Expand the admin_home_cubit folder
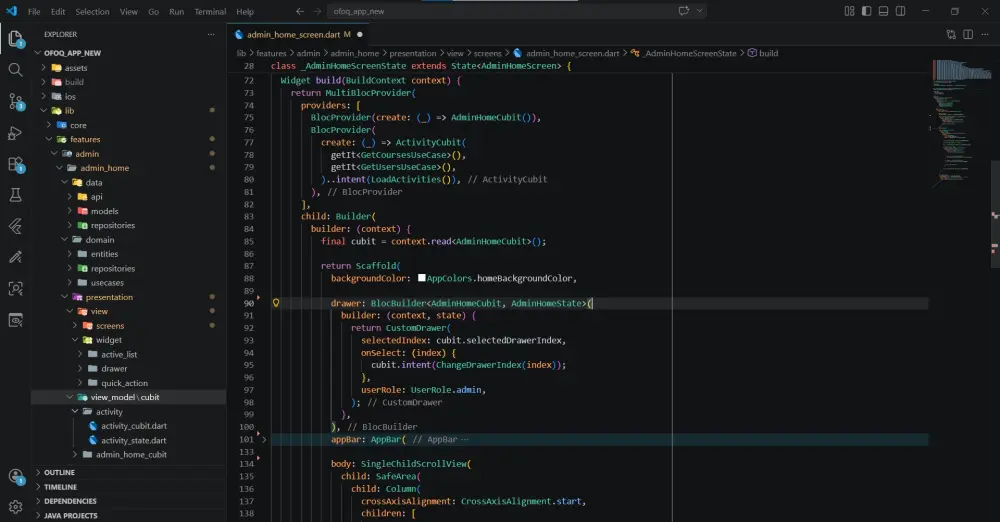Image resolution: width=1000 pixels, height=522 pixels. coord(131,454)
